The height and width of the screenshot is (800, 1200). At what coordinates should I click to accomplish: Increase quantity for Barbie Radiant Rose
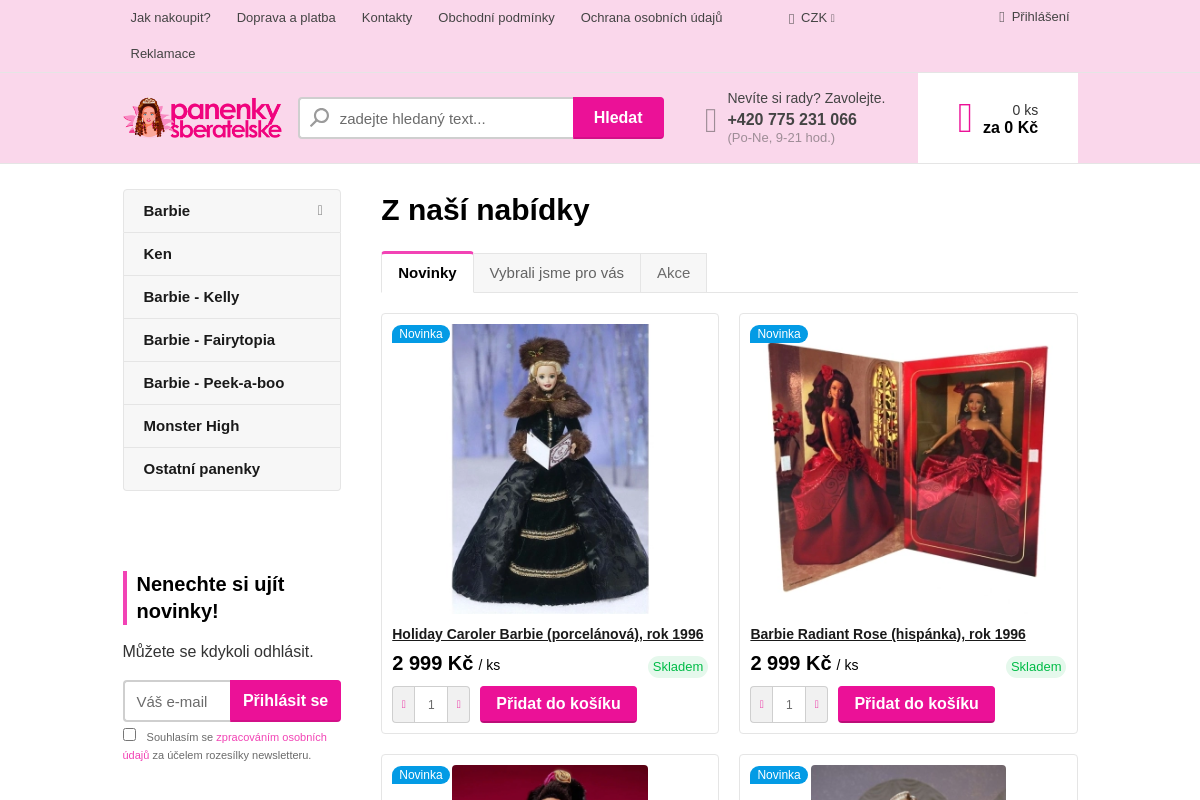coord(816,704)
